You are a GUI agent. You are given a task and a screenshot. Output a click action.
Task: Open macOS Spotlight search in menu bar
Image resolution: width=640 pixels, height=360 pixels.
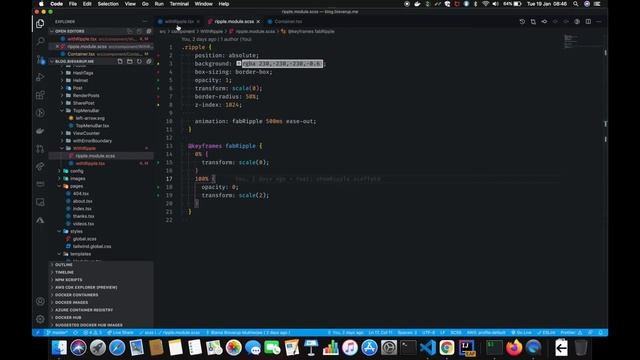tap(576, 4)
